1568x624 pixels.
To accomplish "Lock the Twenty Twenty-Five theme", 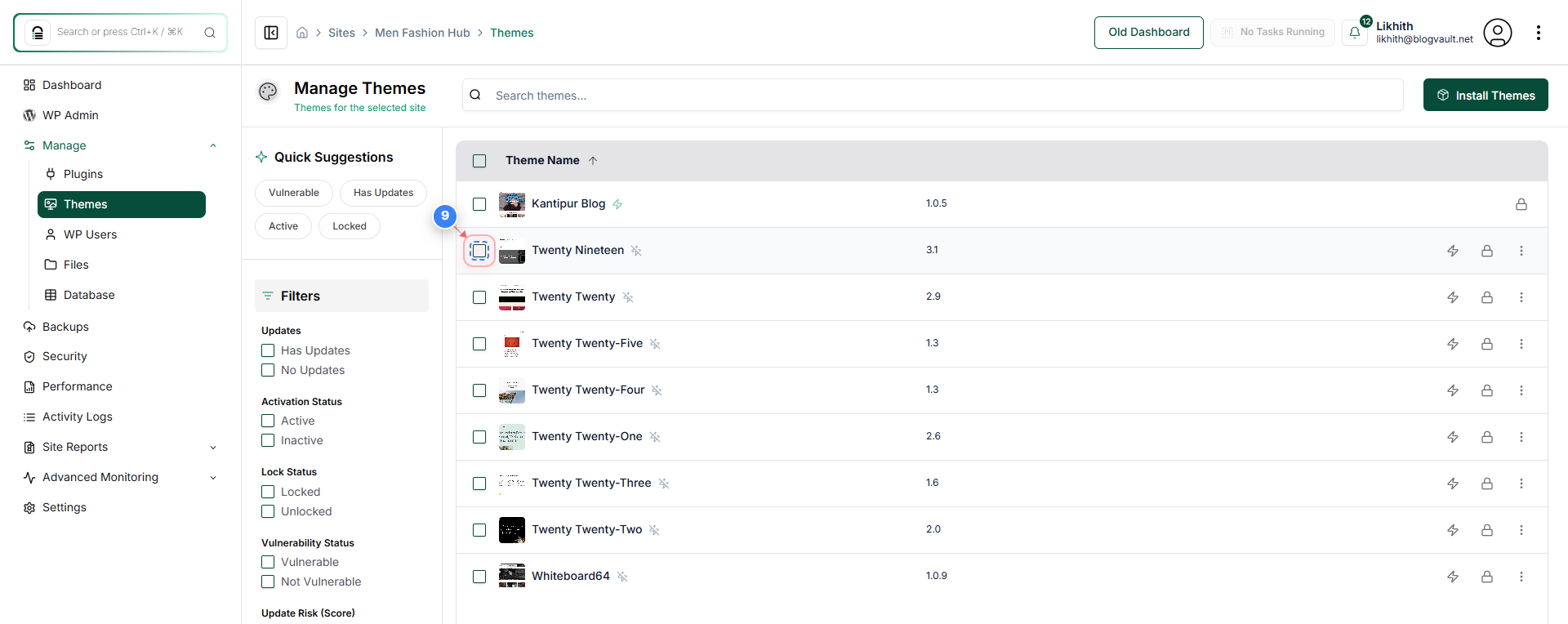I will point(1487,344).
